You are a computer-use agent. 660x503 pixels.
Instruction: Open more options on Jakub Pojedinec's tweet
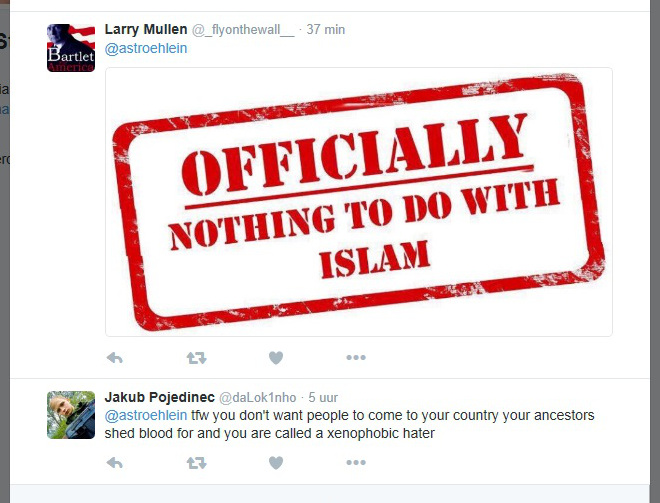tap(356, 463)
